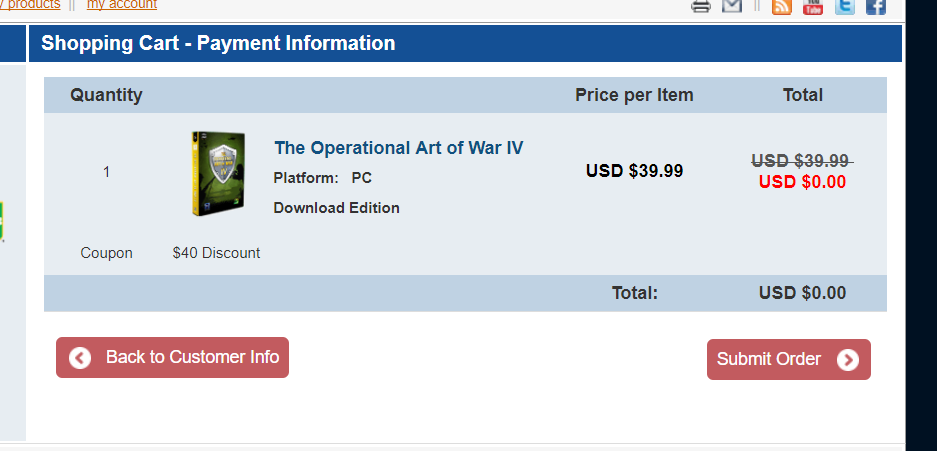Open the RSS feed icon
The height and width of the screenshot is (451, 937).
[782, 6]
